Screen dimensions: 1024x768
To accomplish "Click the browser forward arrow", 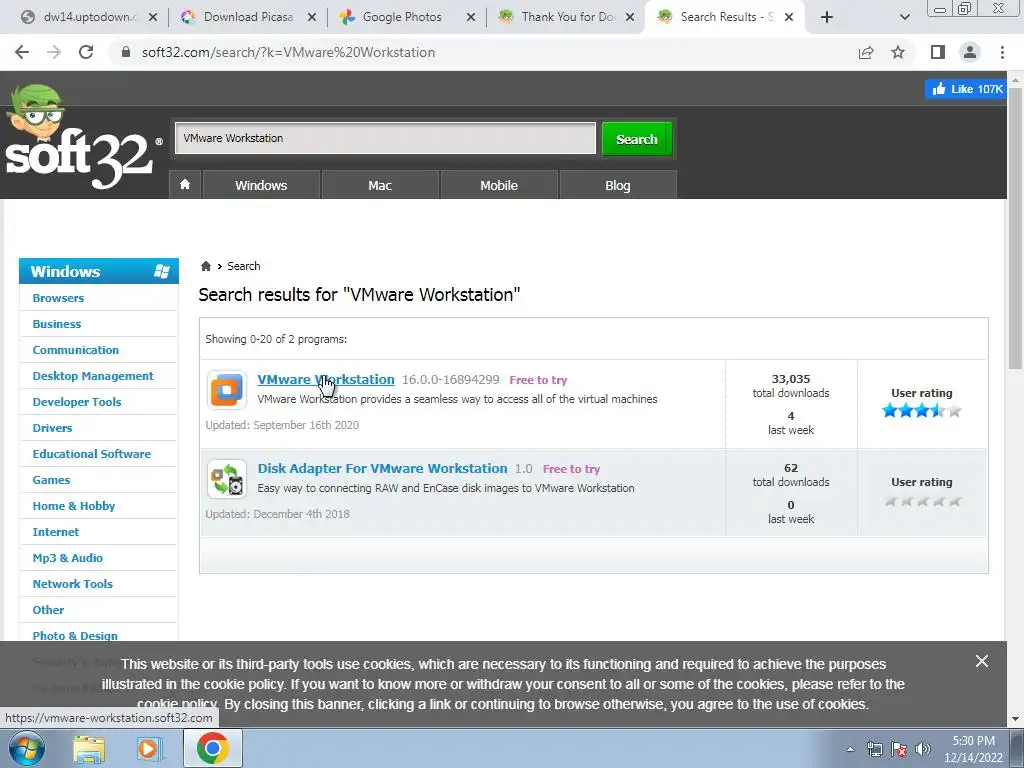I will coord(54,52).
